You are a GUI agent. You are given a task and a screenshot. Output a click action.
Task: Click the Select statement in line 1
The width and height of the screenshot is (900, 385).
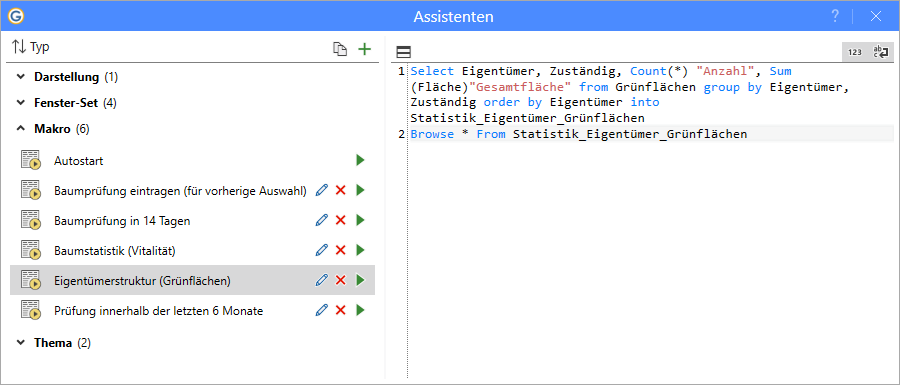(433, 72)
